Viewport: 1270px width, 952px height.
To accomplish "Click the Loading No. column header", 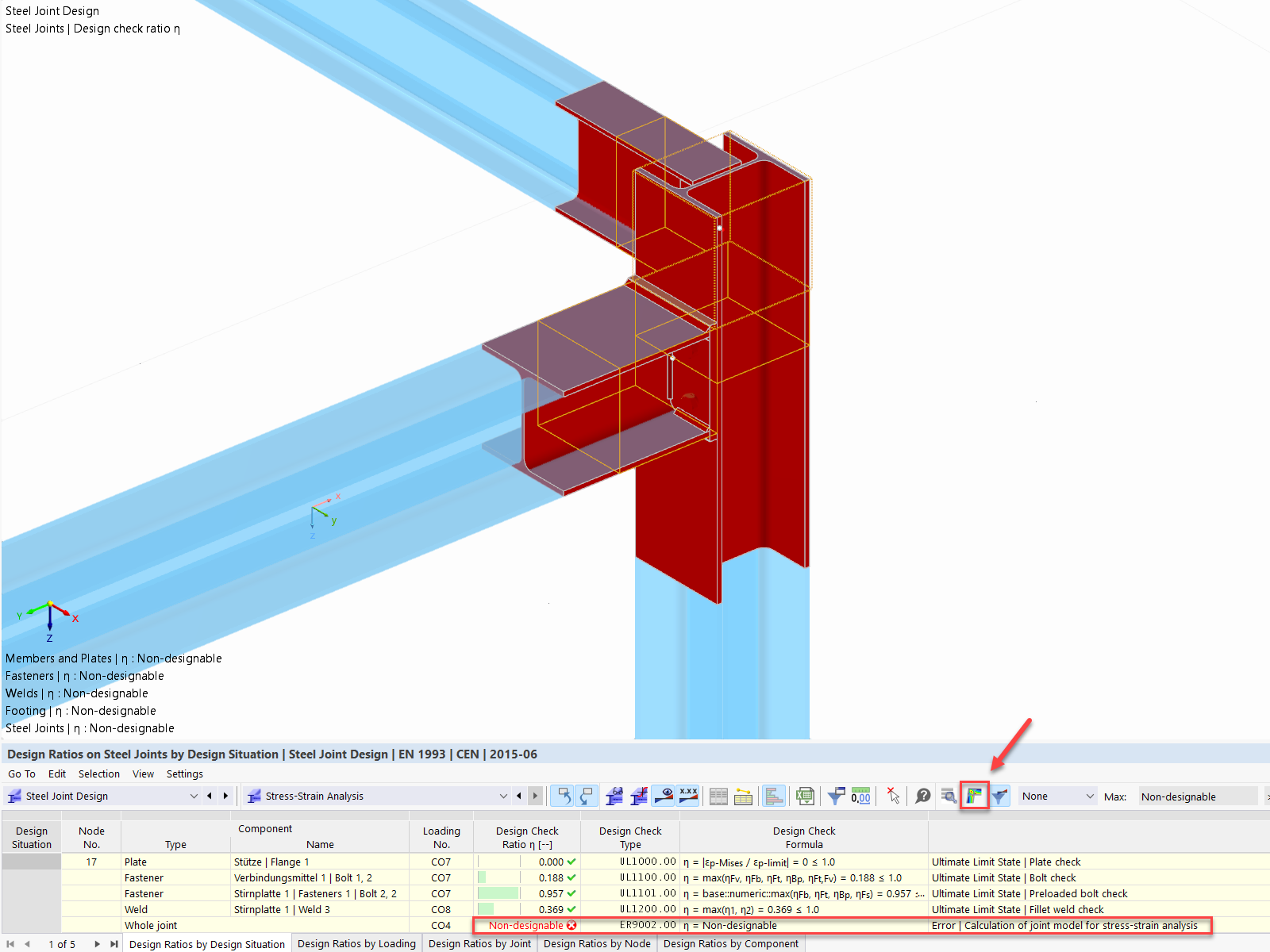I will click(x=441, y=837).
